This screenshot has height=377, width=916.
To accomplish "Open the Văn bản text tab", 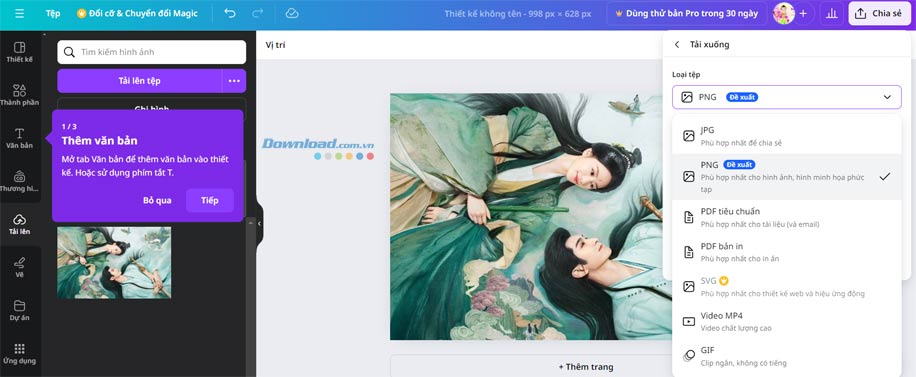I will [20, 139].
